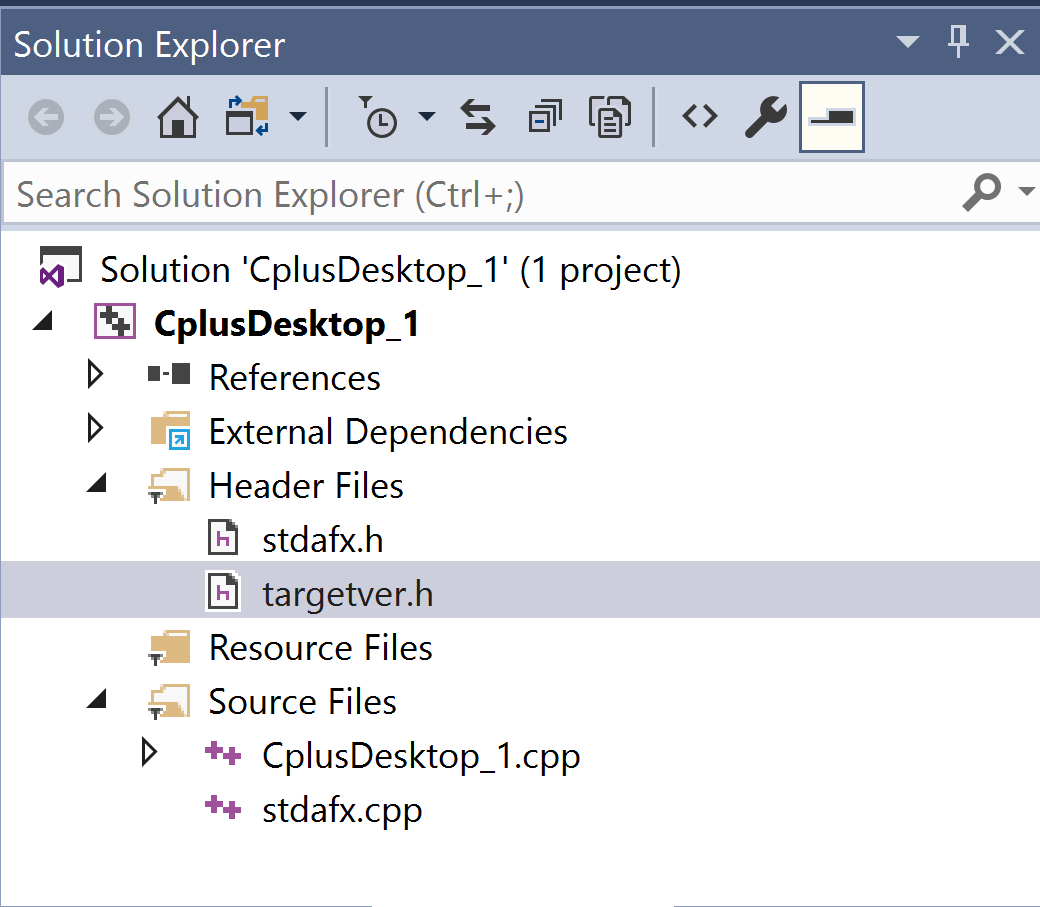Select the Resource Files folder

320,647
